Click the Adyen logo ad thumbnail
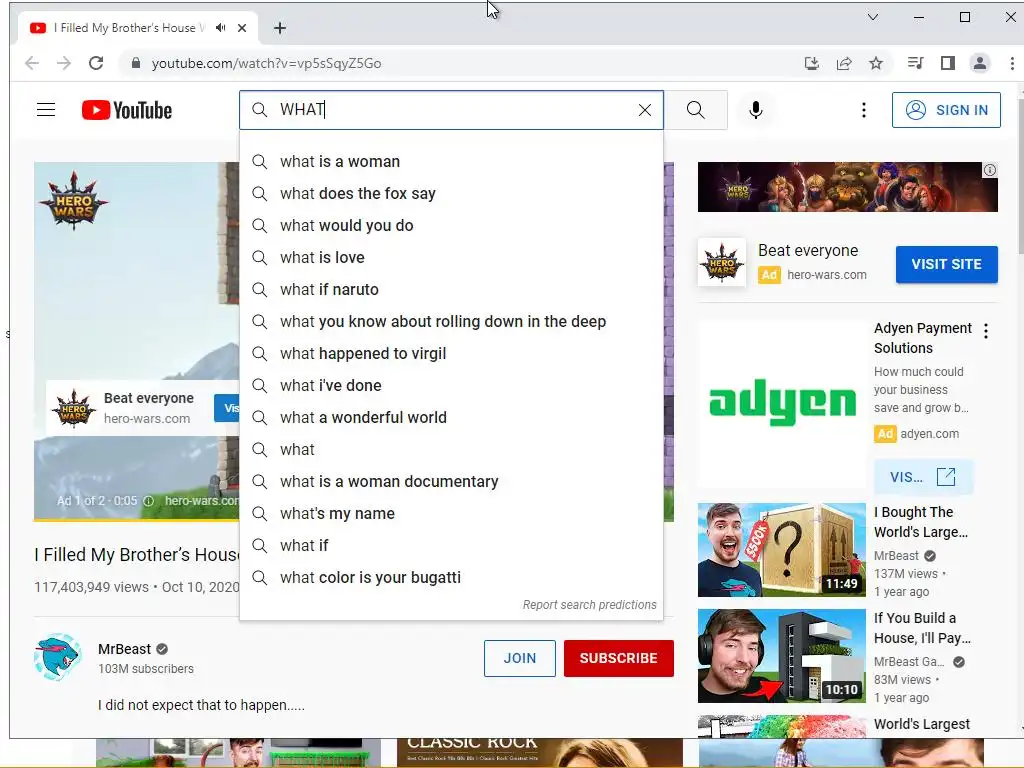 pyautogui.click(x=782, y=403)
